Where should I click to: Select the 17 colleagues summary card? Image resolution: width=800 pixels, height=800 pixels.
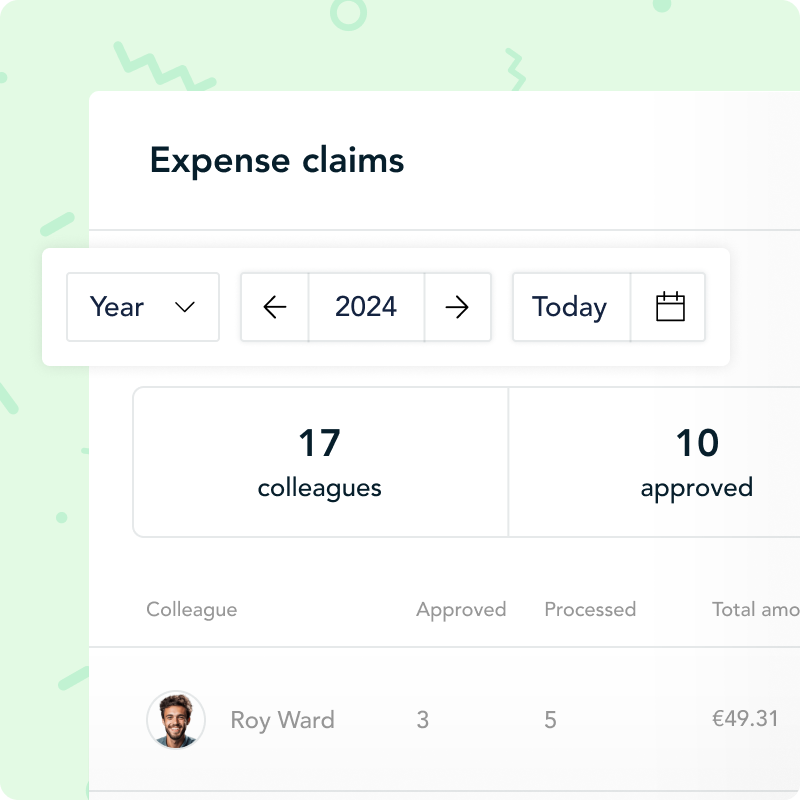click(320, 462)
